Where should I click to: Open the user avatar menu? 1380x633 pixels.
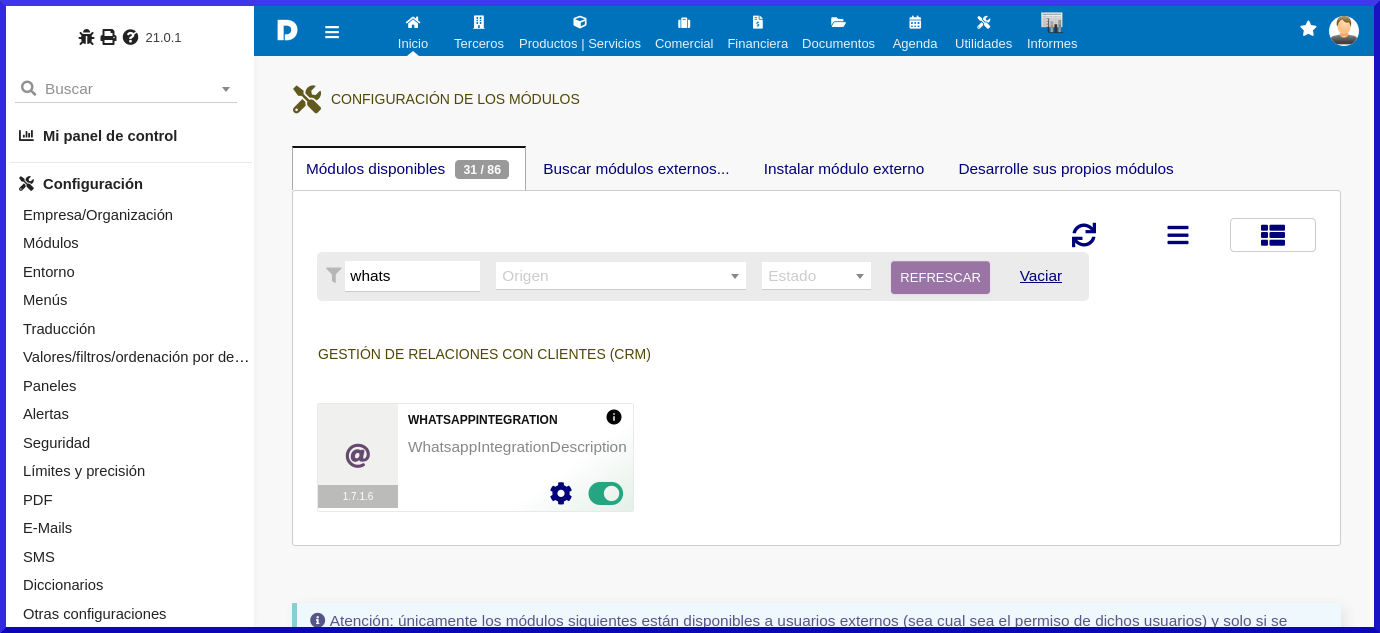pyautogui.click(x=1344, y=30)
